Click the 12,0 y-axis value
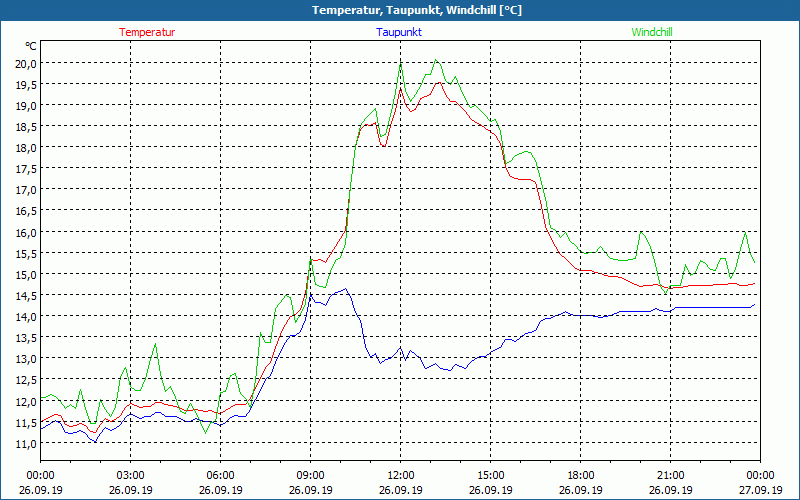The image size is (800, 500). [25, 402]
